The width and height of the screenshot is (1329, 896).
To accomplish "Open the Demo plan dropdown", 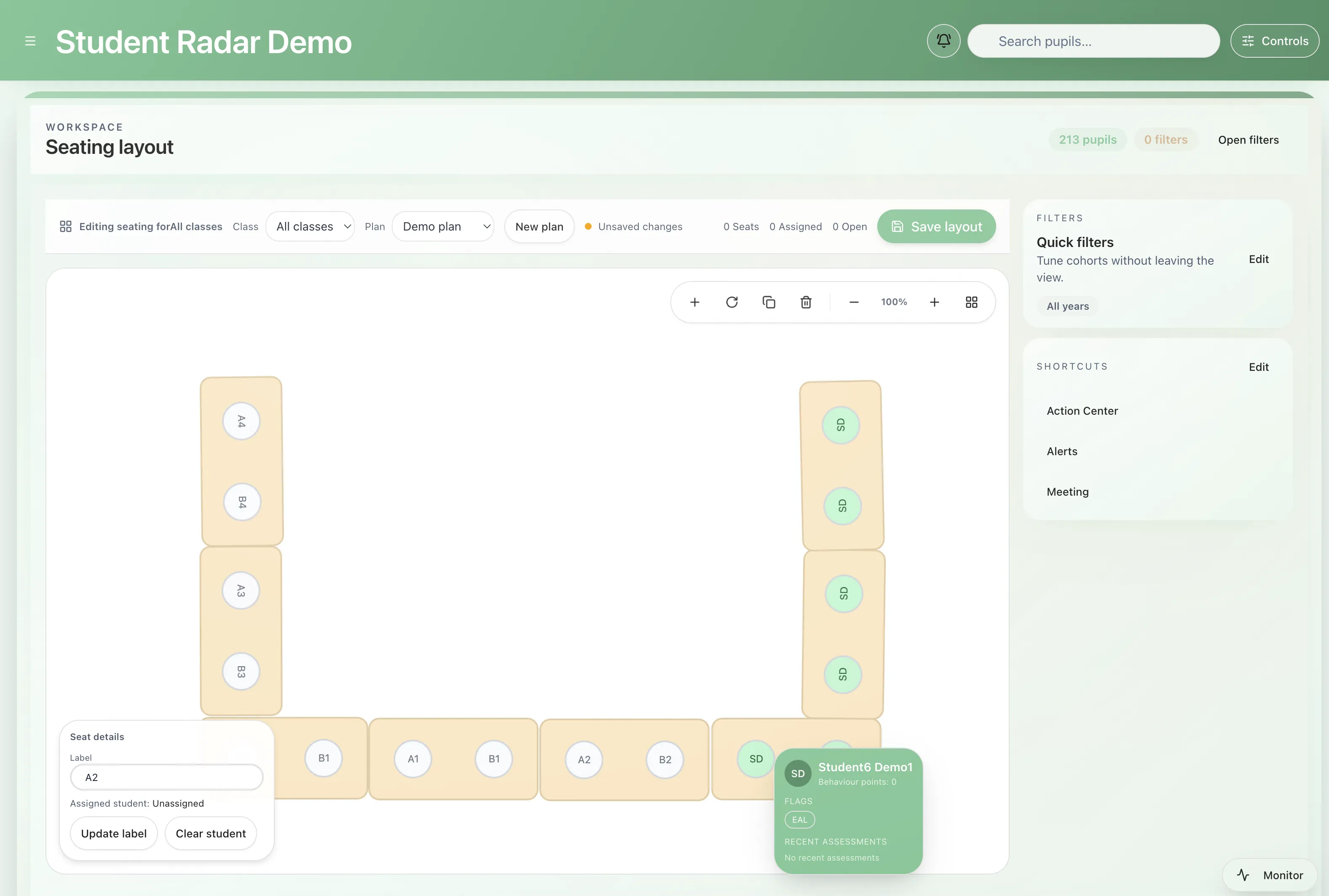I will pyautogui.click(x=443, y=226).
